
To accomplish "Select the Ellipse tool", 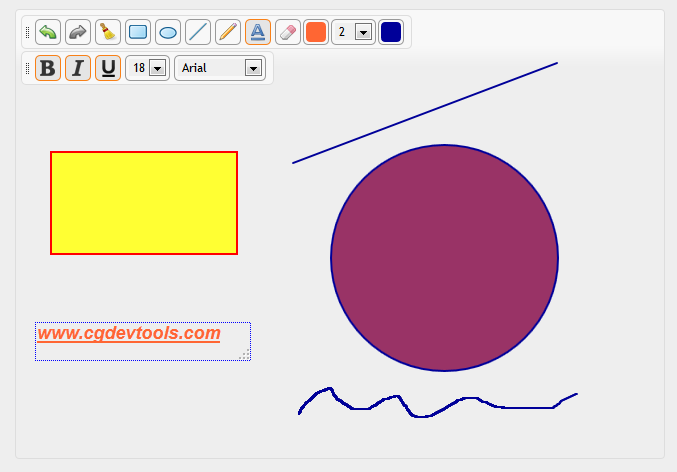I will pyautogui.click(x=168, y=32).
